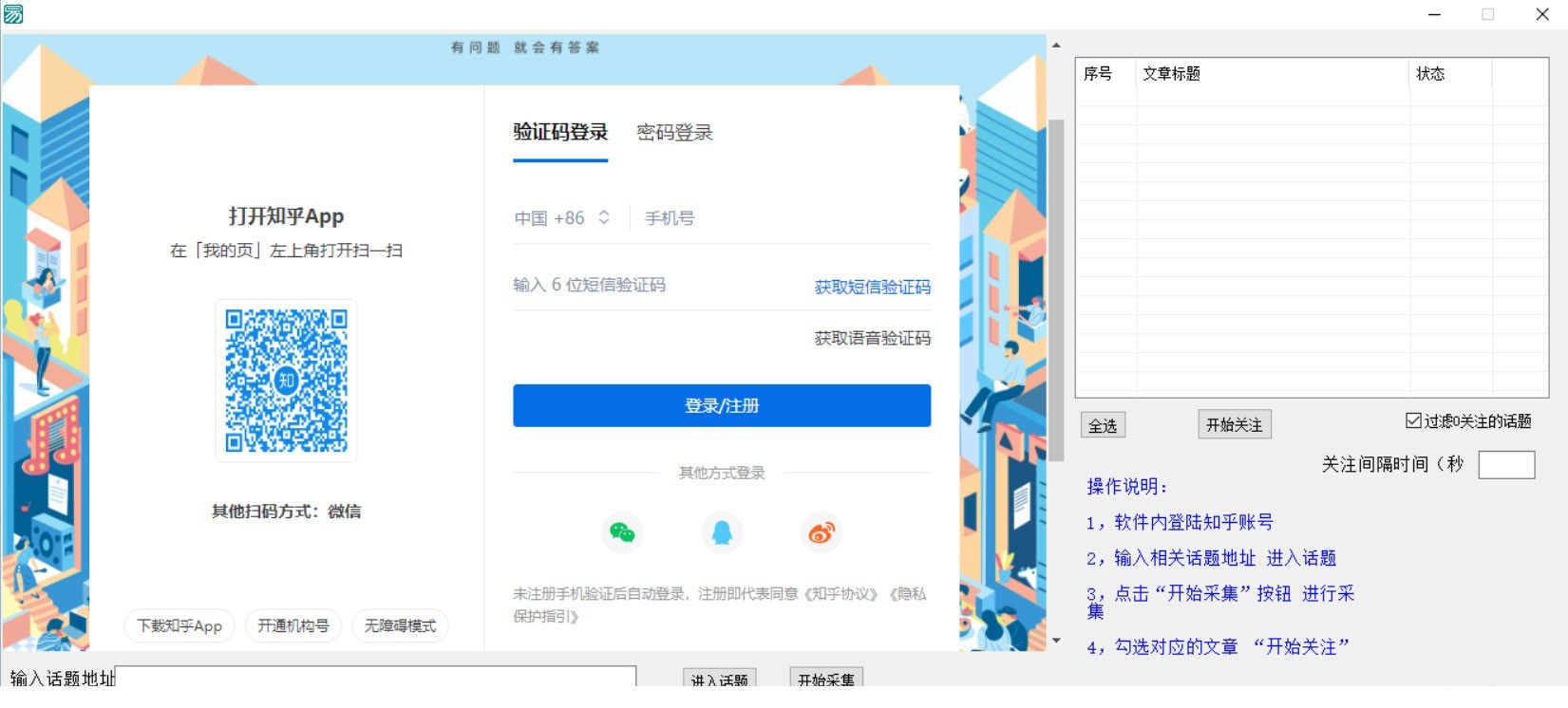Open the 《隐私保护指引》 link

[720, 605]
